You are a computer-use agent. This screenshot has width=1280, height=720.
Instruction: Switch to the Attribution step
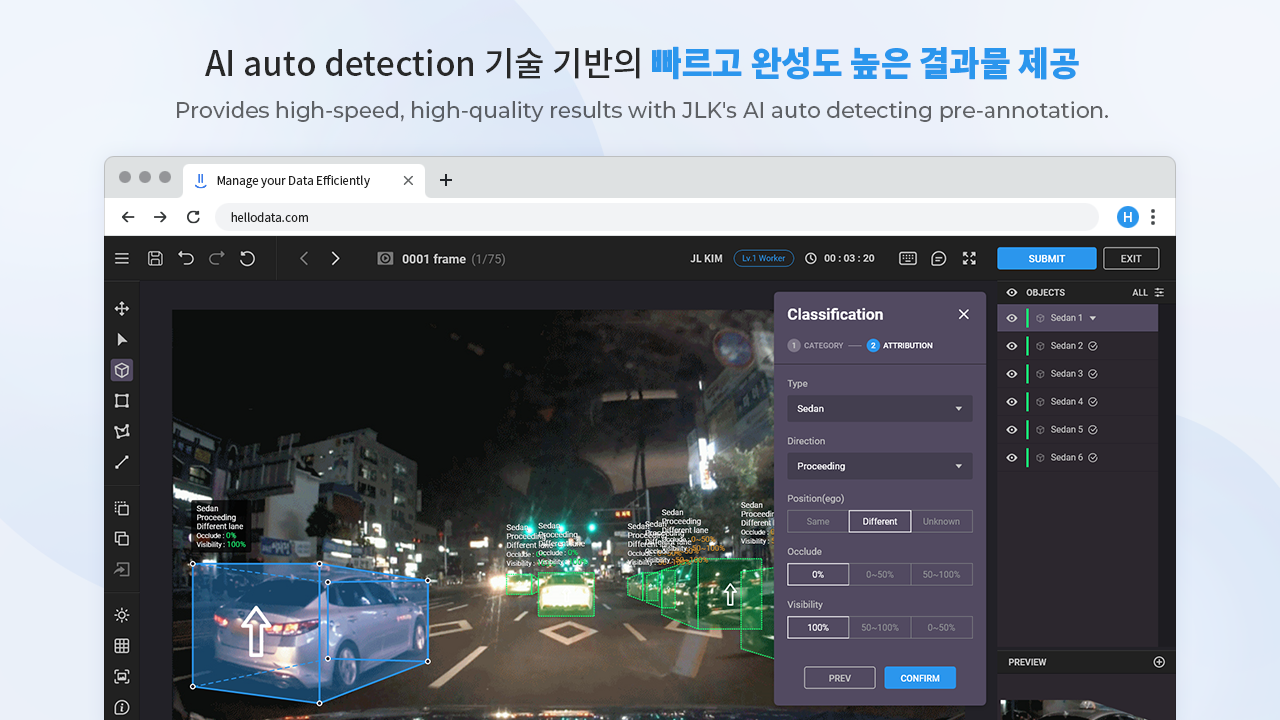900,345
